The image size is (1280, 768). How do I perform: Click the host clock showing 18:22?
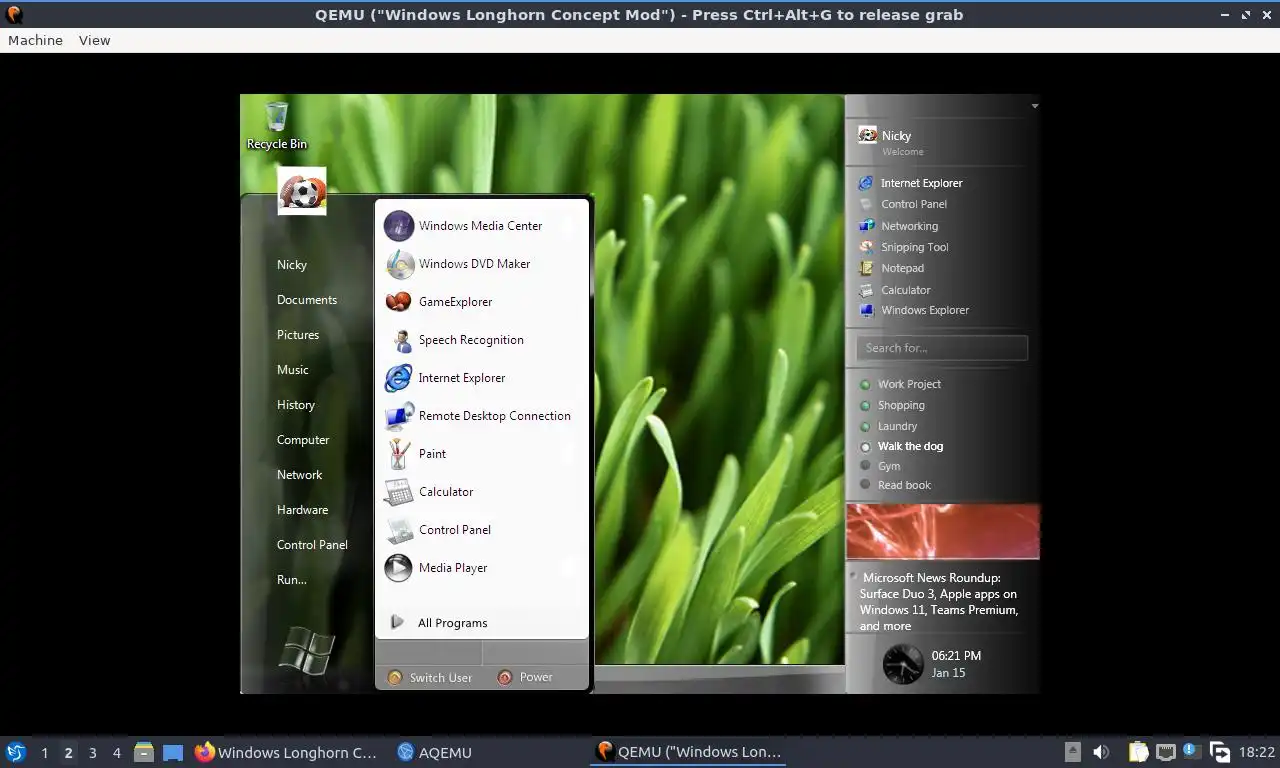click(x=1257, y=752)
